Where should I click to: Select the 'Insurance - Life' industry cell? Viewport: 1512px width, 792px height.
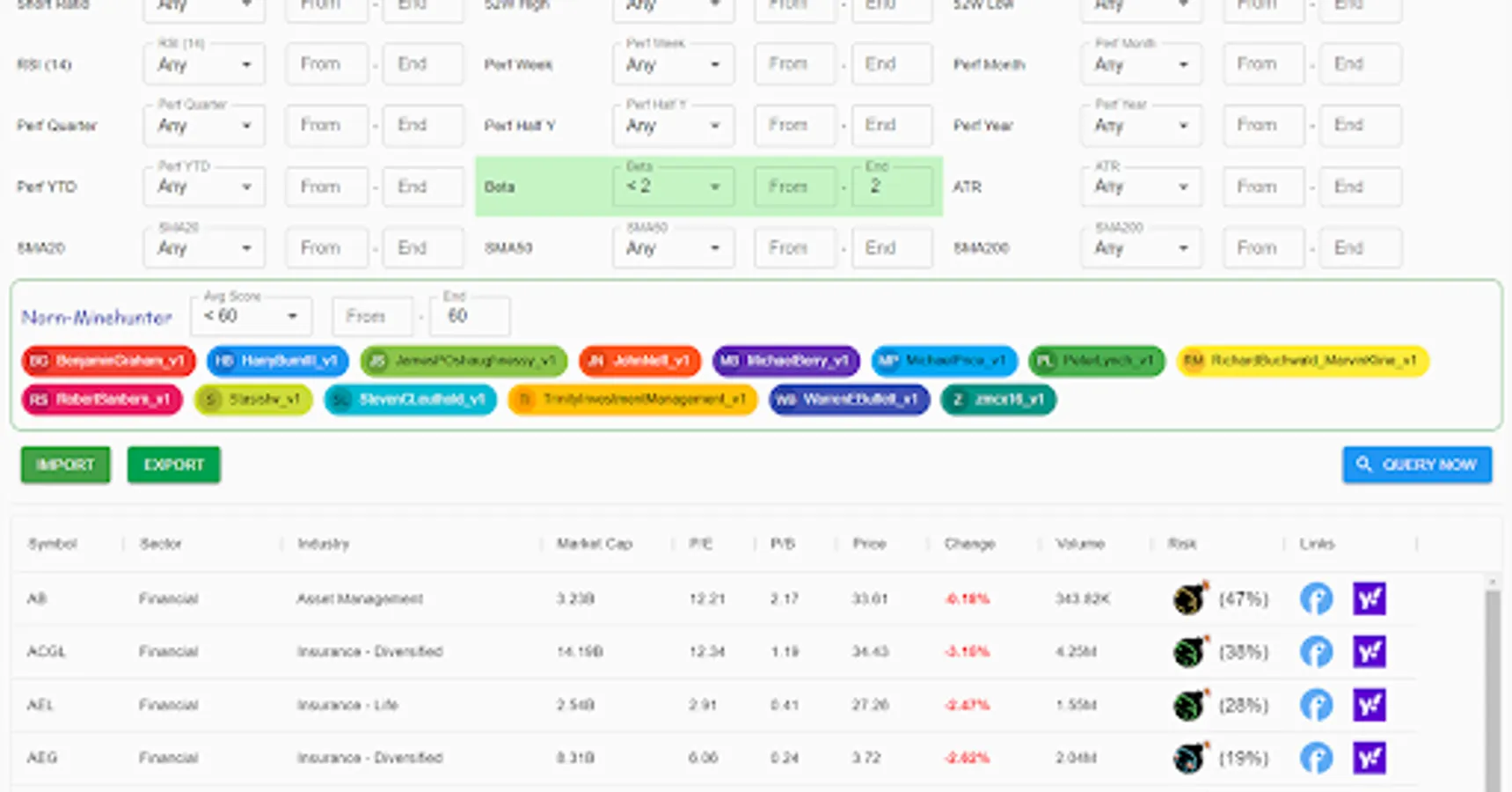click(x=347, y=705)
